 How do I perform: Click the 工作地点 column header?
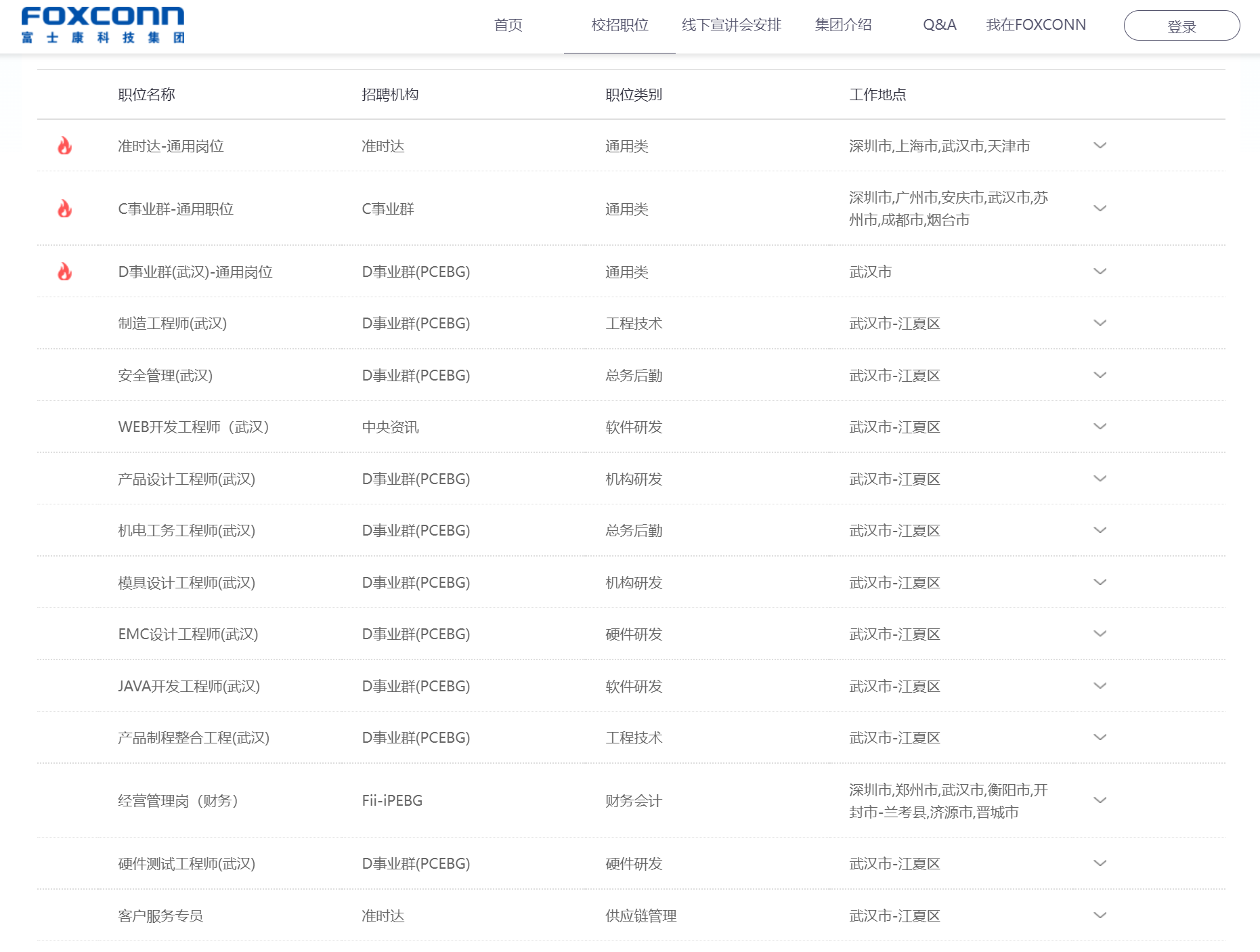[877, 95]
